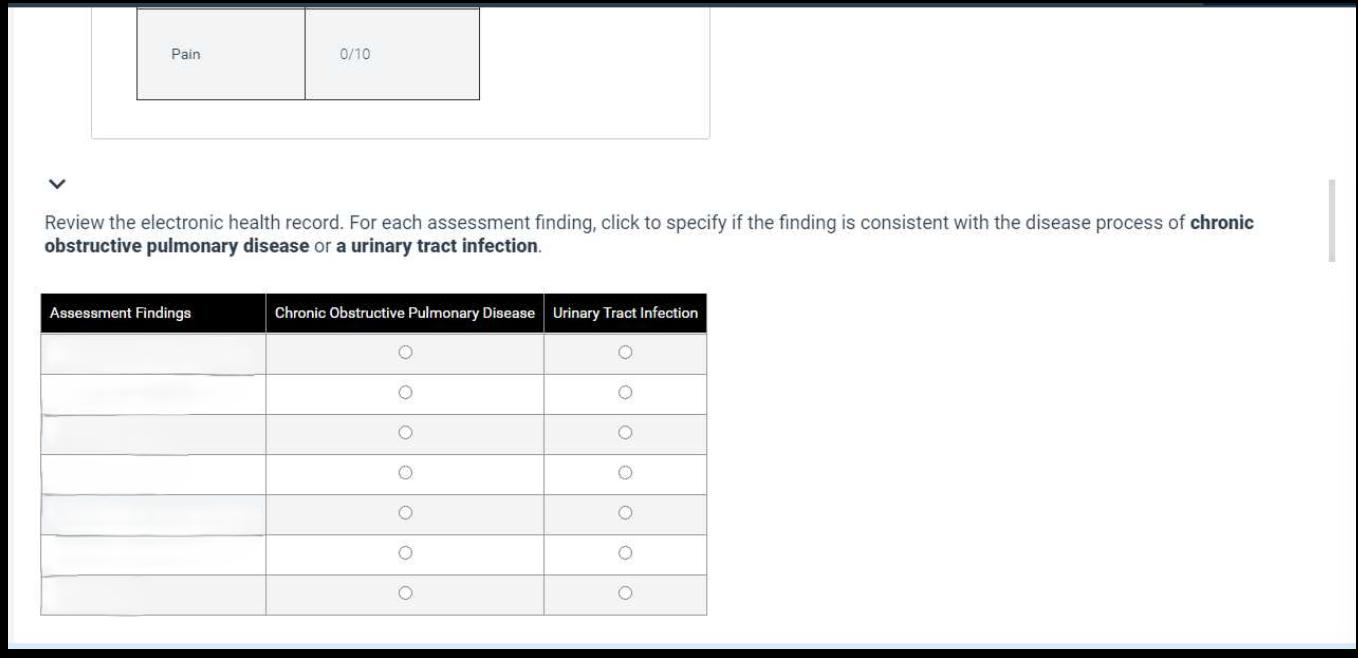The height and width of the screenshot is (658, 1358).
Task: Click the Urinary Tract Infection column header
Action: [625, 313]
